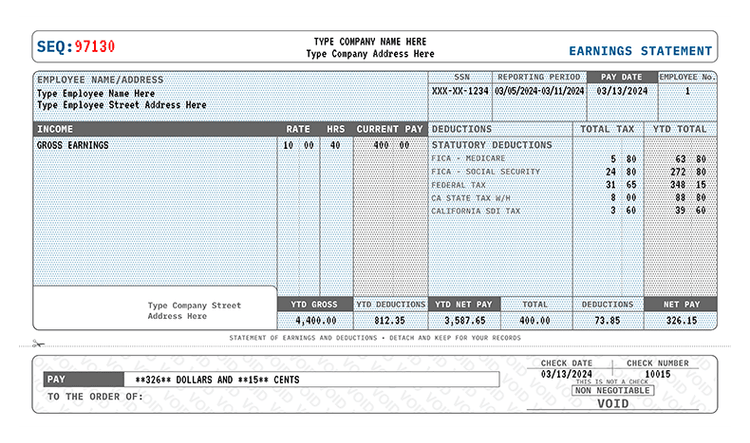The height and width of the screenshot is (443, 750).
Task: Click the Non Negotiable box
Action: tap(613, 391)
